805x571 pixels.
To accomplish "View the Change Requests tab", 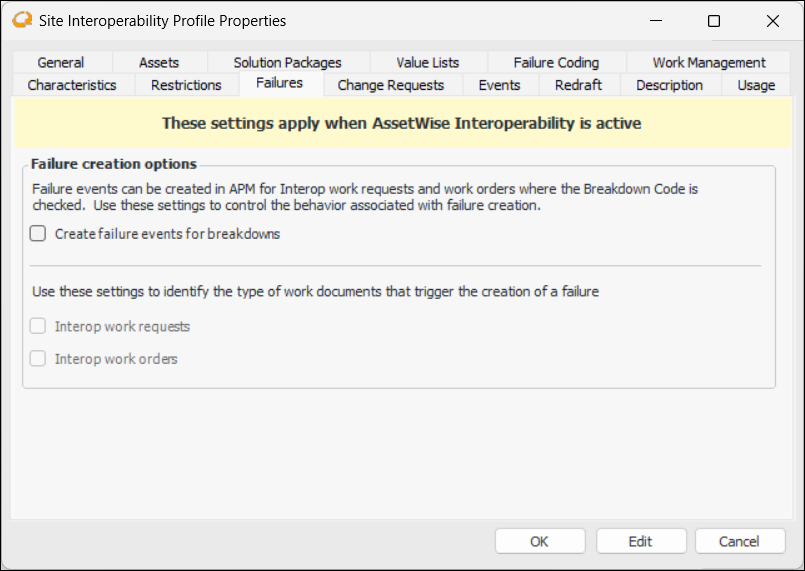I will pyautogui.click(x=390, y=85).
